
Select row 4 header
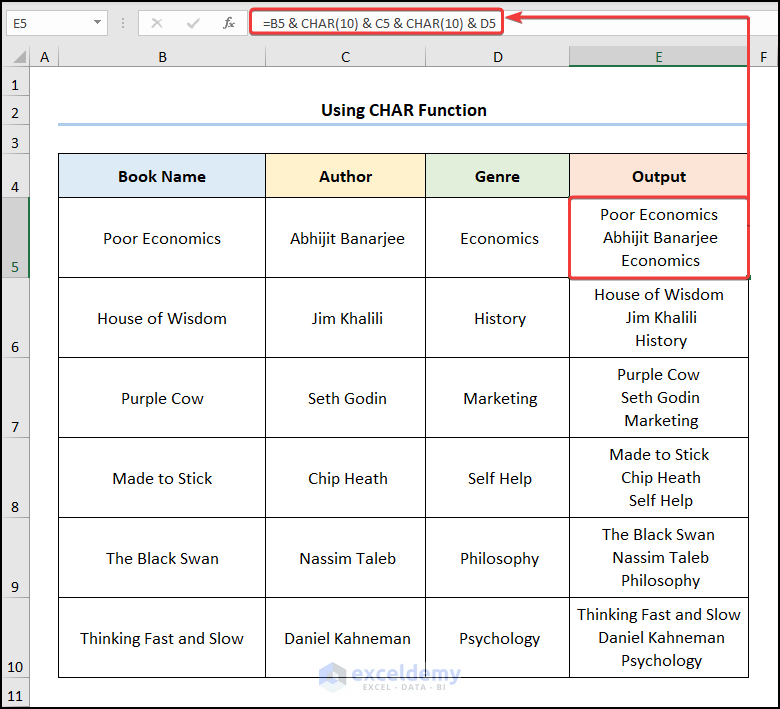pos(15,176)
